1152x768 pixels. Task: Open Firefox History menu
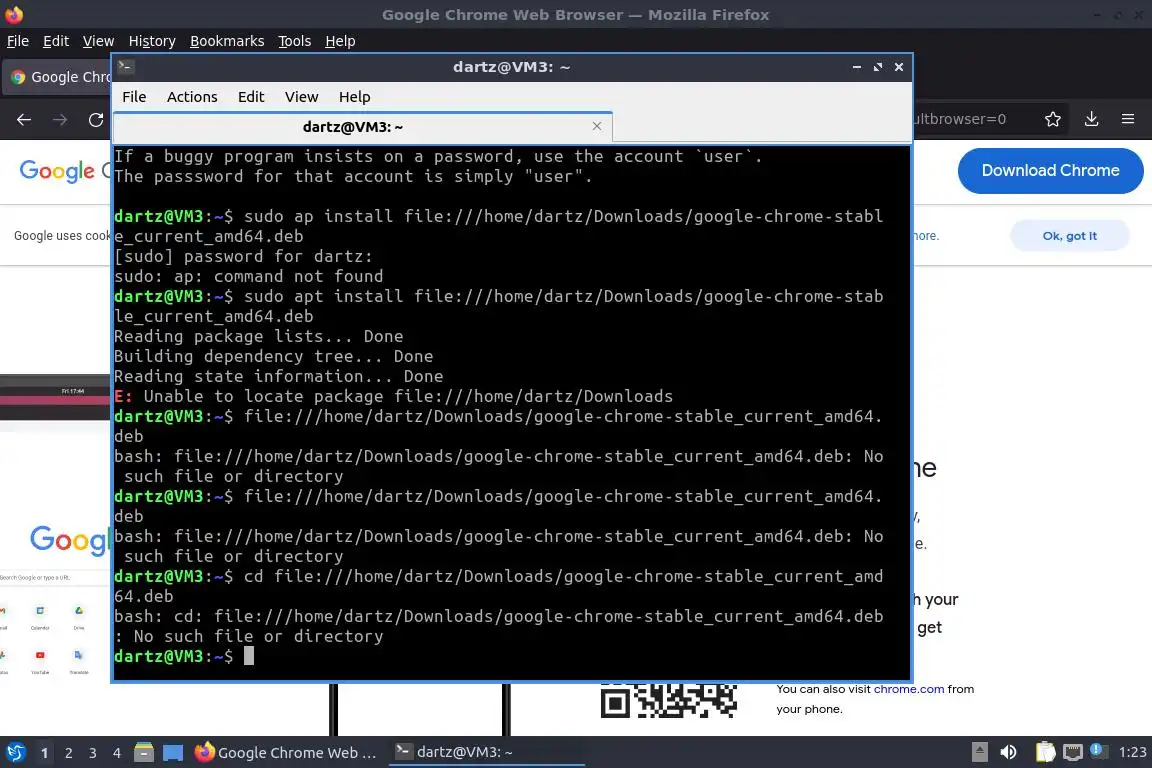coord(152,41)
